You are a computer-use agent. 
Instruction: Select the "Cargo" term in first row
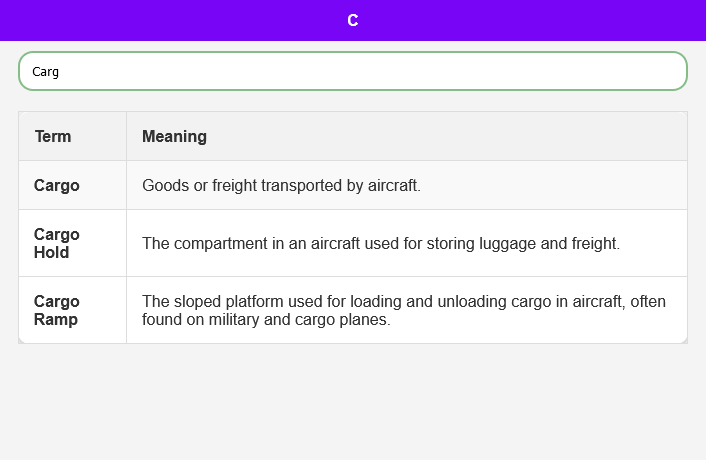pos(57,185)
